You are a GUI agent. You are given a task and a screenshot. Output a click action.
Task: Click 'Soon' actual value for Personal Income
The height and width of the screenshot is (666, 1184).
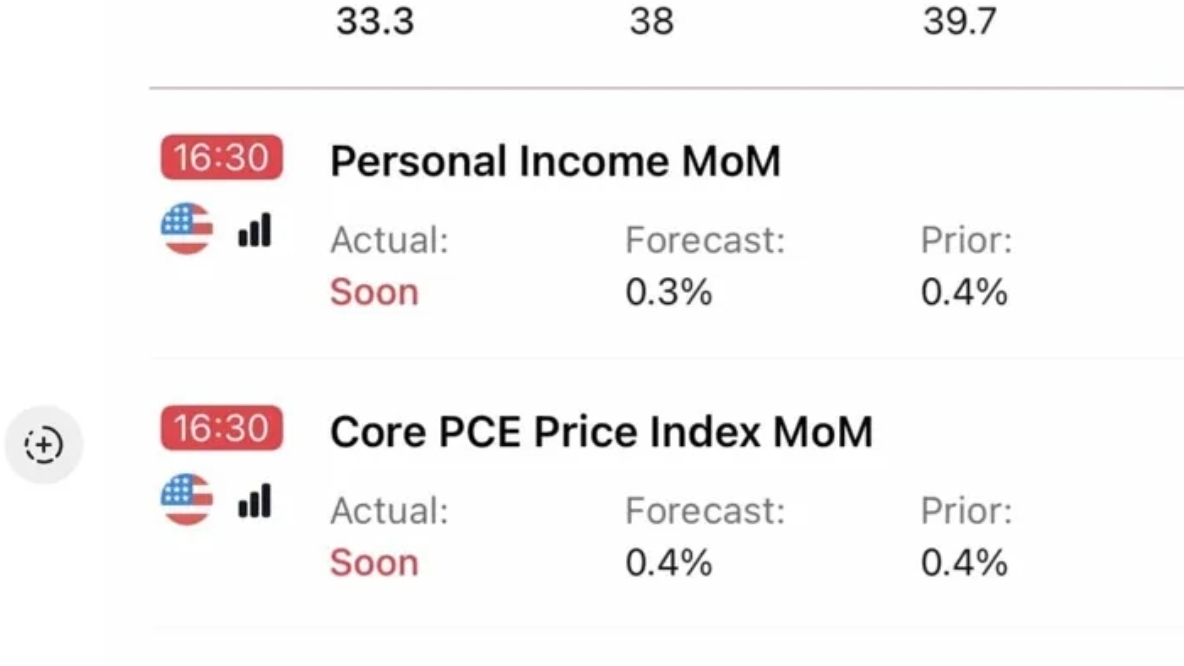pyautogui.click(x=374, y=293)
